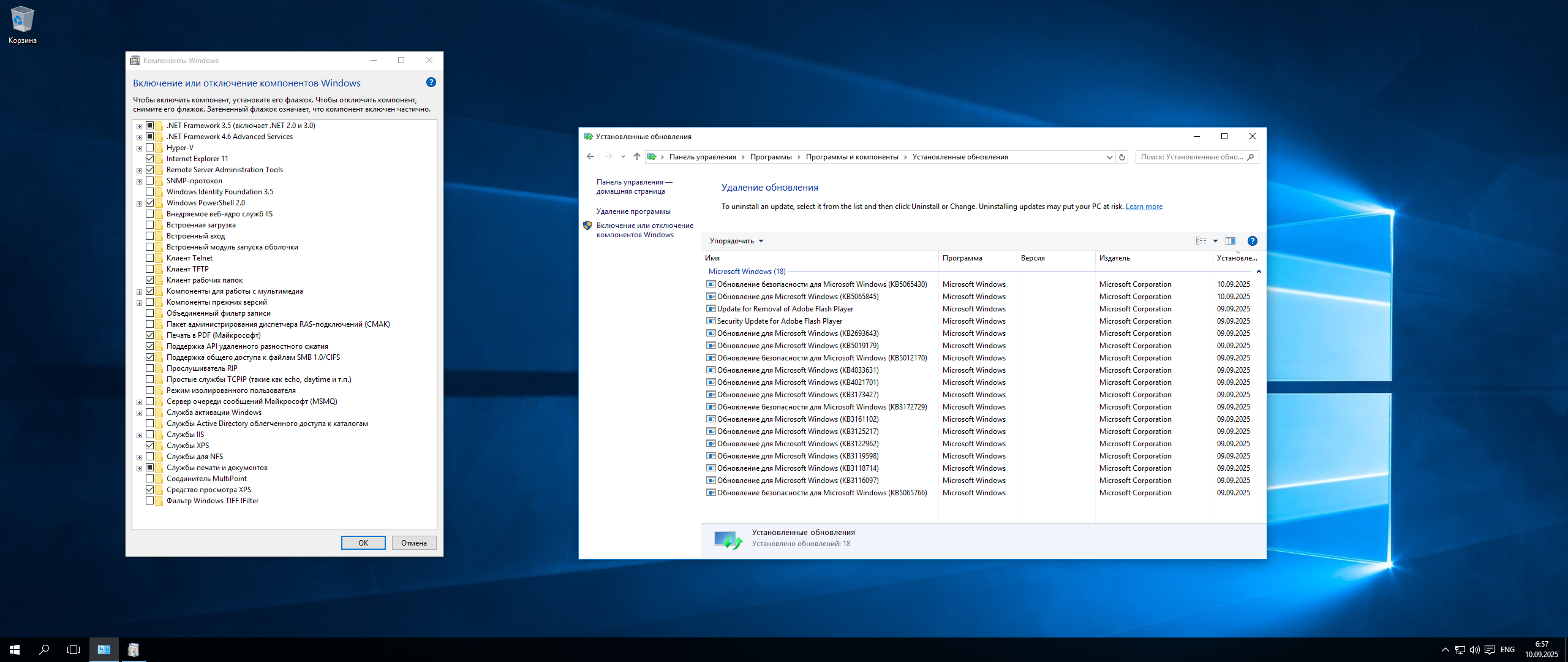Uncheck Печать в PDF (Майкрософт)

149,335
